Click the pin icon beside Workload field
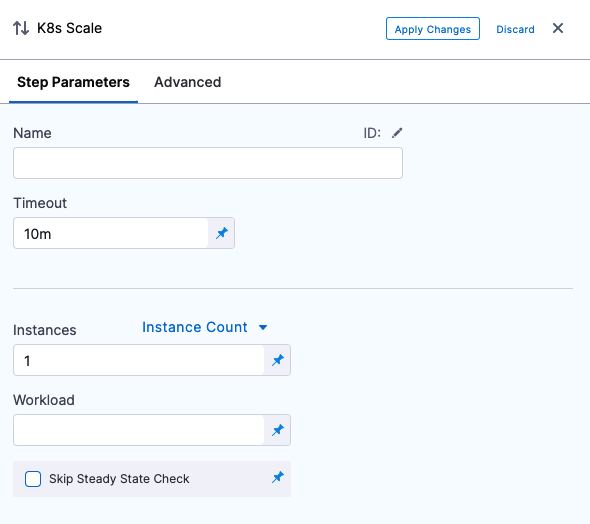Image resolution: width=590 pixels, height=524 pixels. click(278, 430)
